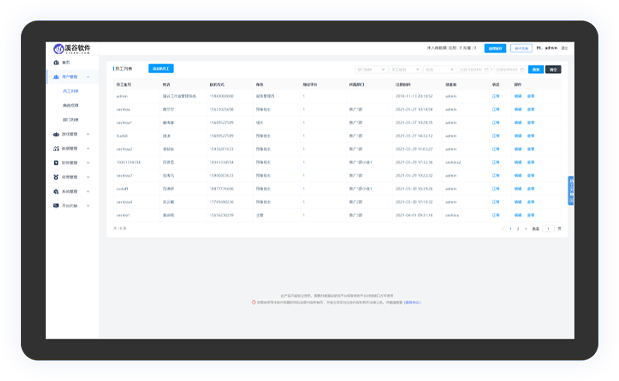Click the company logo at top left
Viewport: 619px width, 381px height.
(72, 49)
